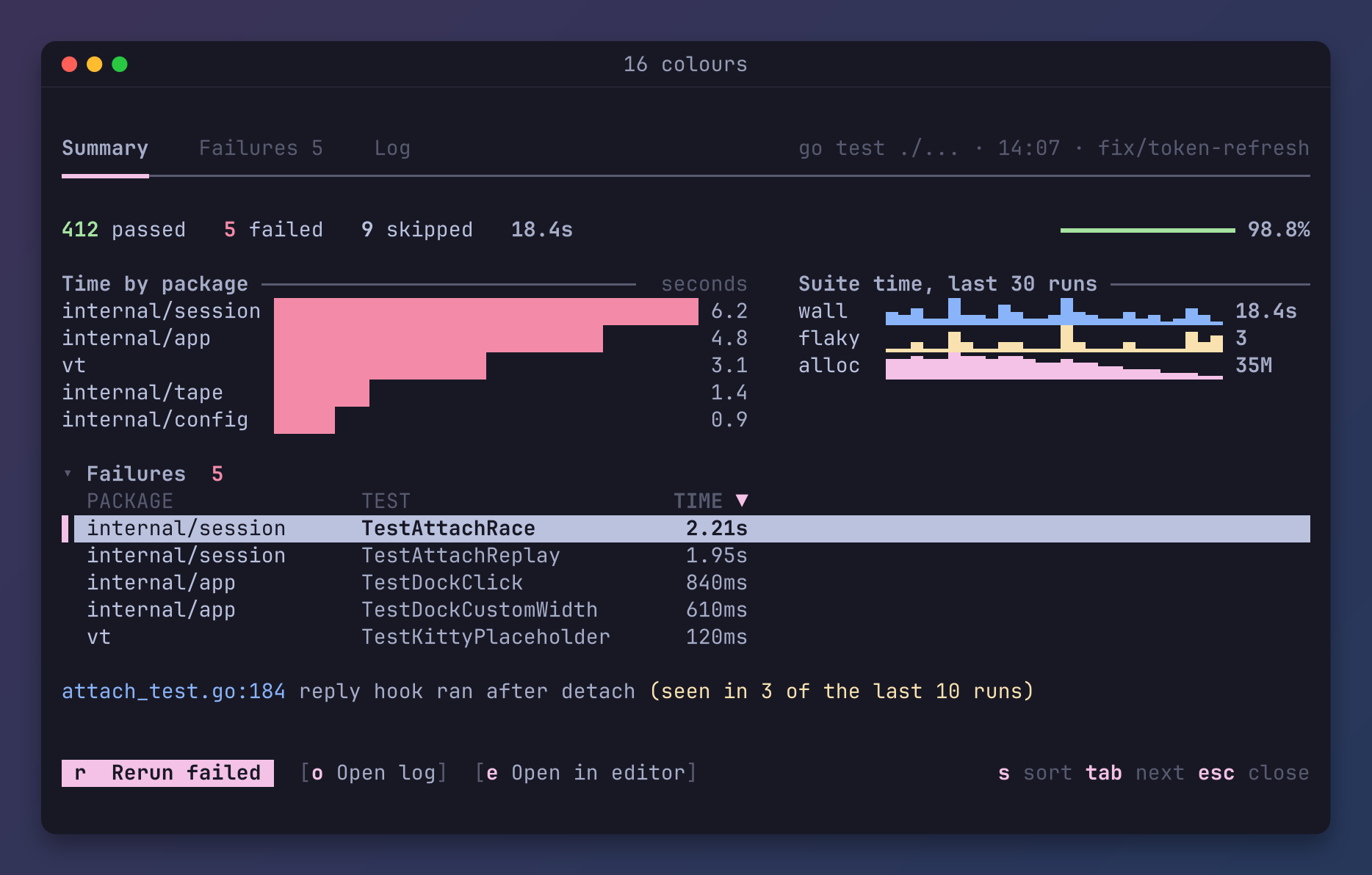Screen dimensions: 1372x875
Task: Click the 35M alloc value
Action: [x=1254, y=366]
